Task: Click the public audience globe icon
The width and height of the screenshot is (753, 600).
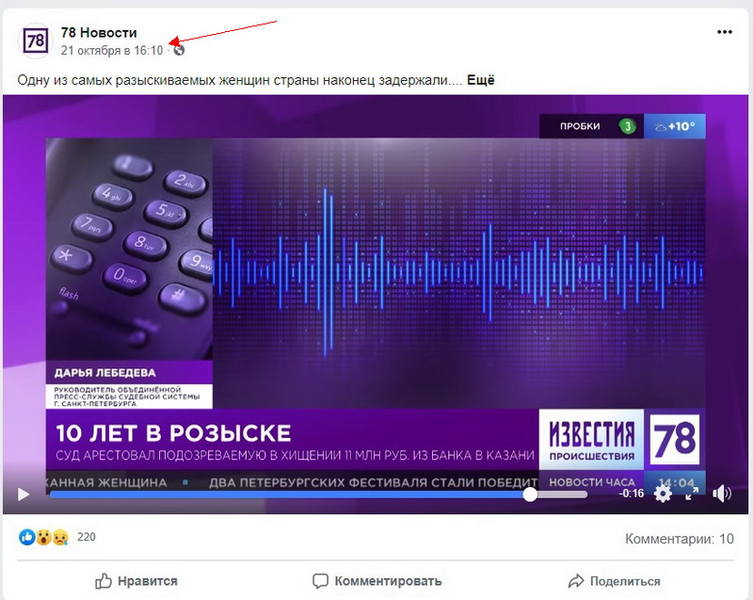Action: [x=179, y=50]
